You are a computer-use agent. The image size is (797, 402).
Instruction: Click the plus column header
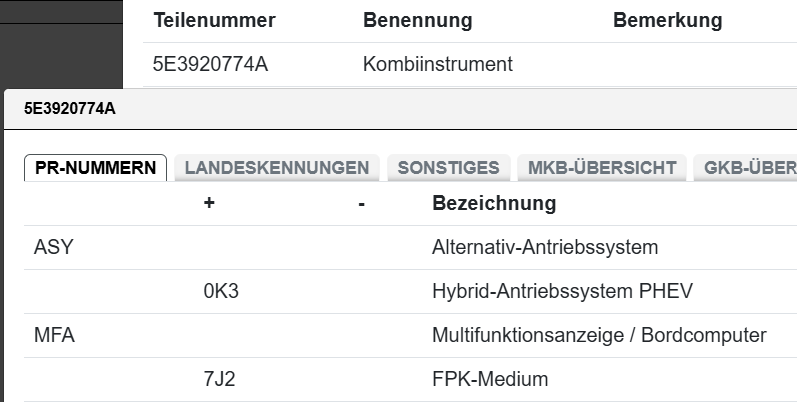pos(209,204)
